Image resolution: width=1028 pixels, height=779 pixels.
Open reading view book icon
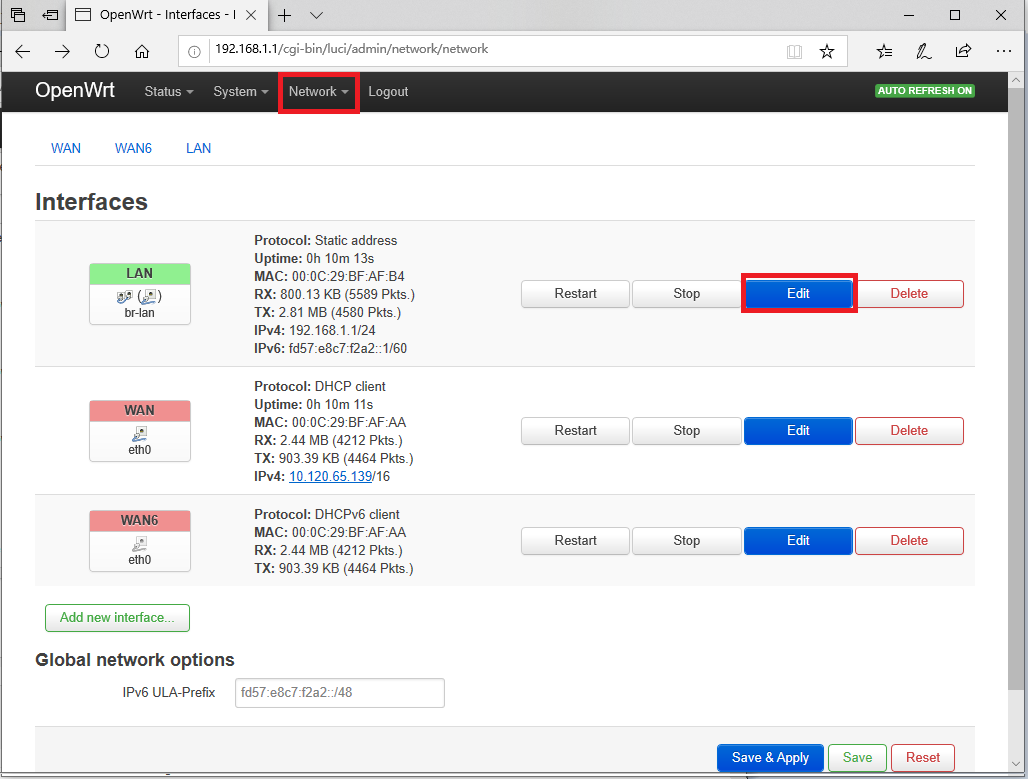[794, 52]
